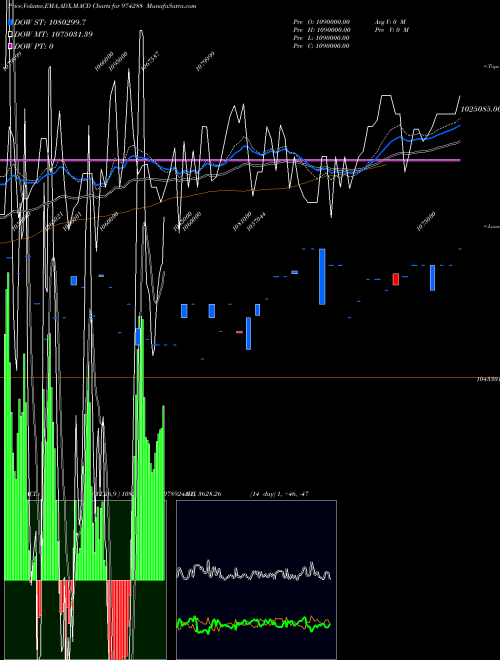
Task: Click the blue DOW ST legend swatch
Action: click(x=11, y=22)
